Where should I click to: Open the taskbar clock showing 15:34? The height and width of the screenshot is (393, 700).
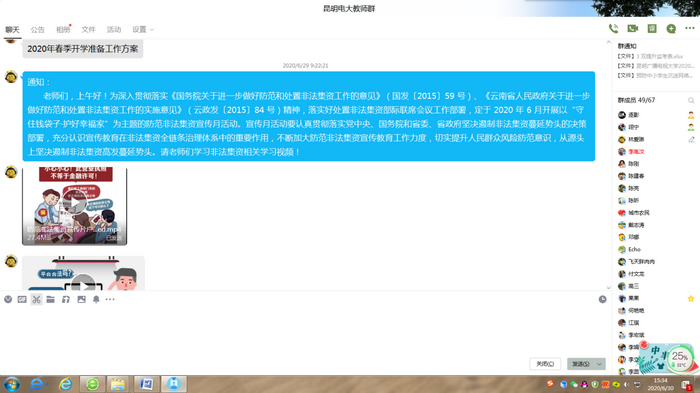coord(660,384)
